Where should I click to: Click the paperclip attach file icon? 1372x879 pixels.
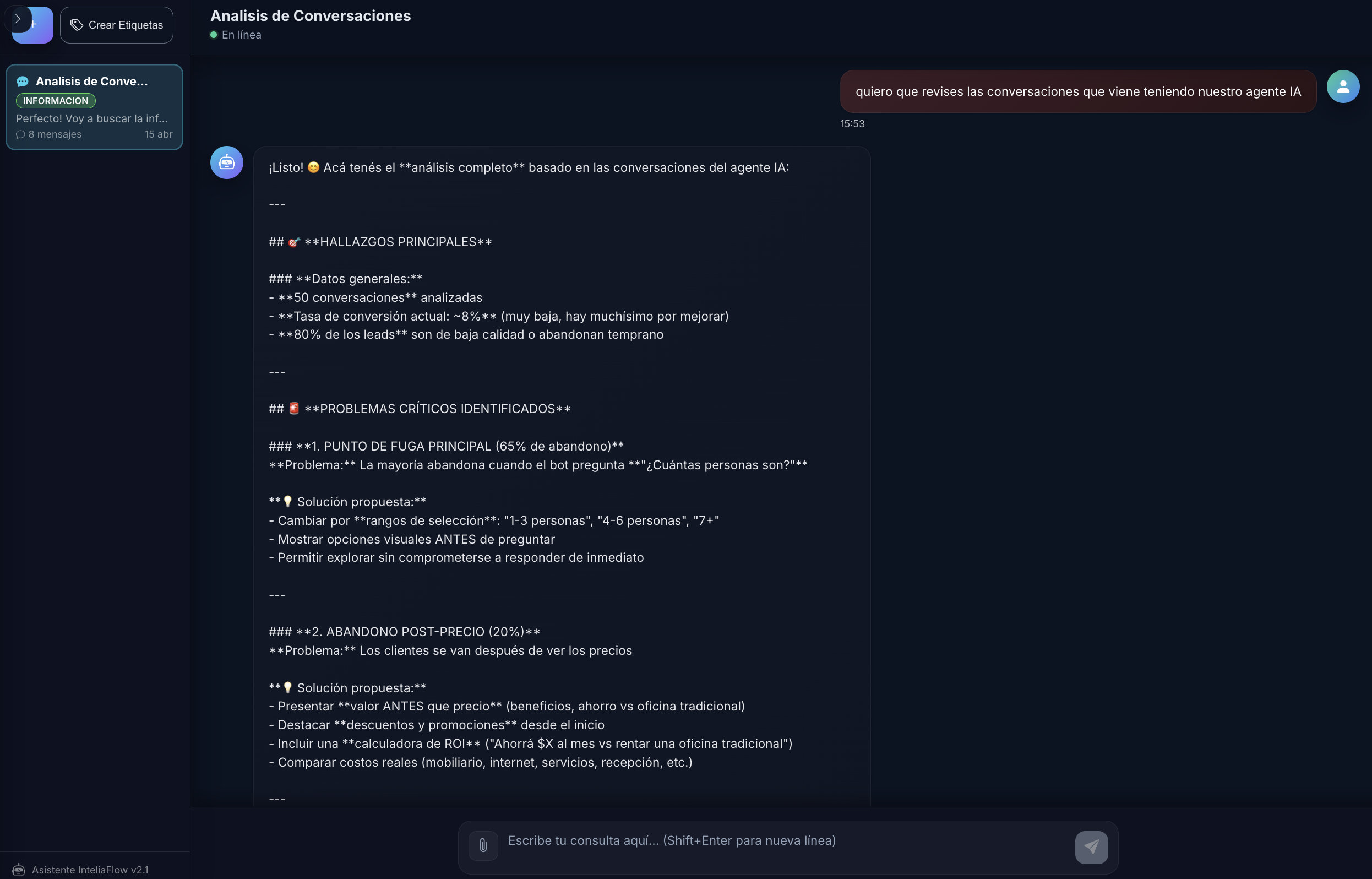coord(483,845)
